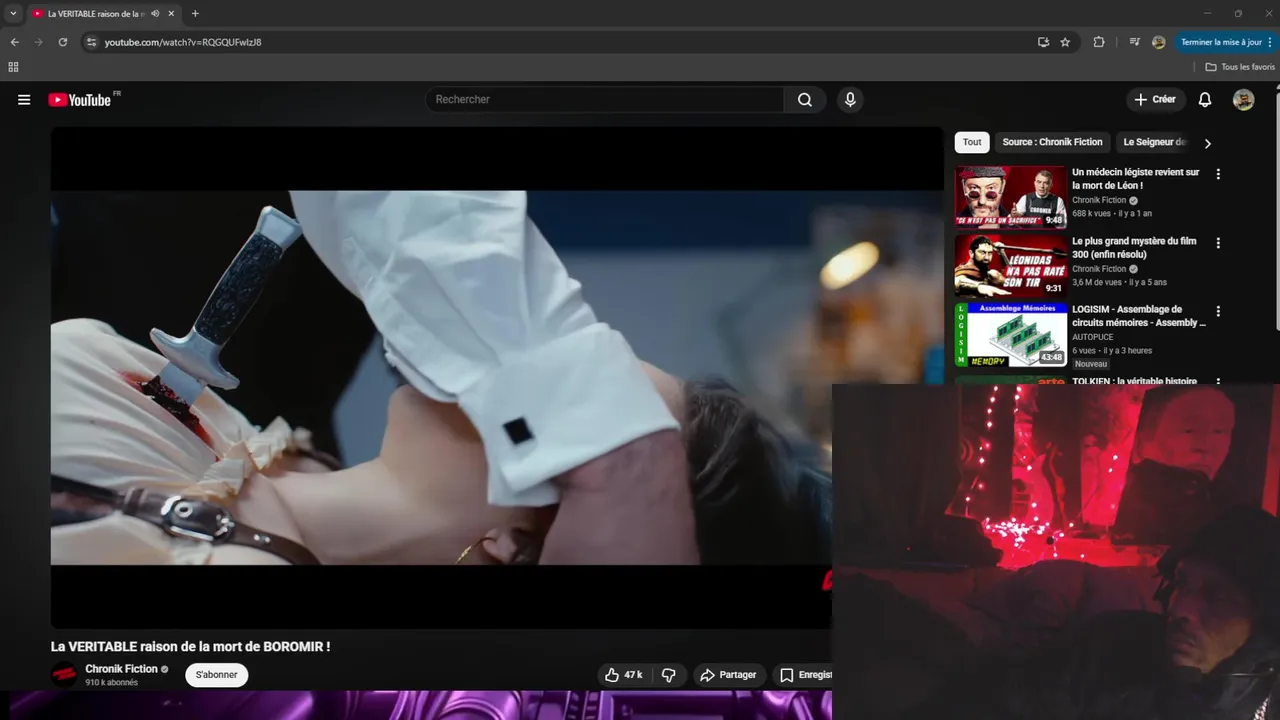
Task: Click the Rechercher search field
Action: [x=605, y=100]
